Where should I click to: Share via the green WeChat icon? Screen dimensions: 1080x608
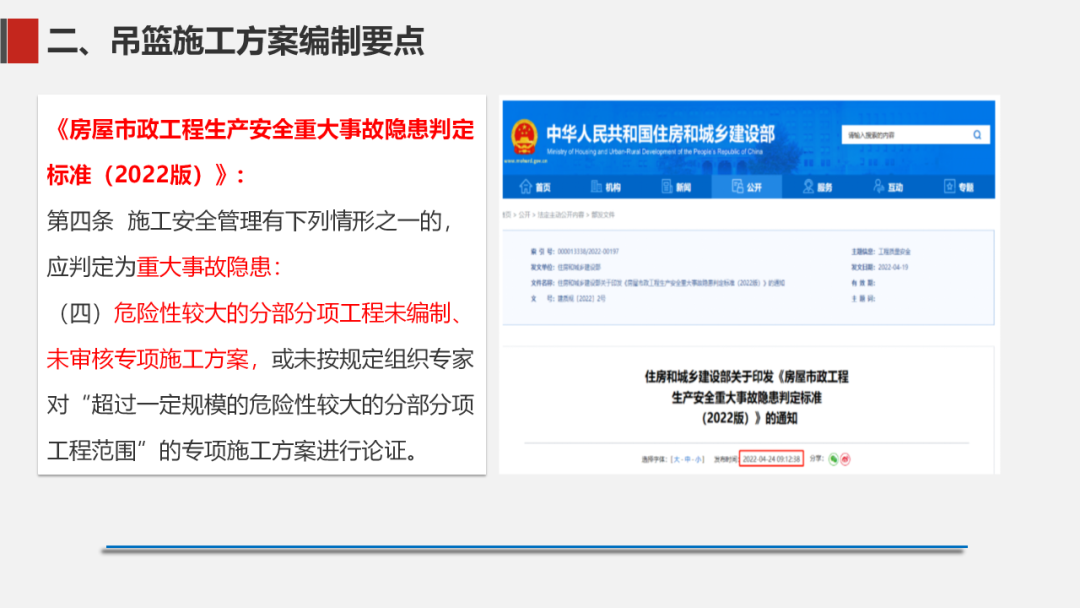(832, 459)
